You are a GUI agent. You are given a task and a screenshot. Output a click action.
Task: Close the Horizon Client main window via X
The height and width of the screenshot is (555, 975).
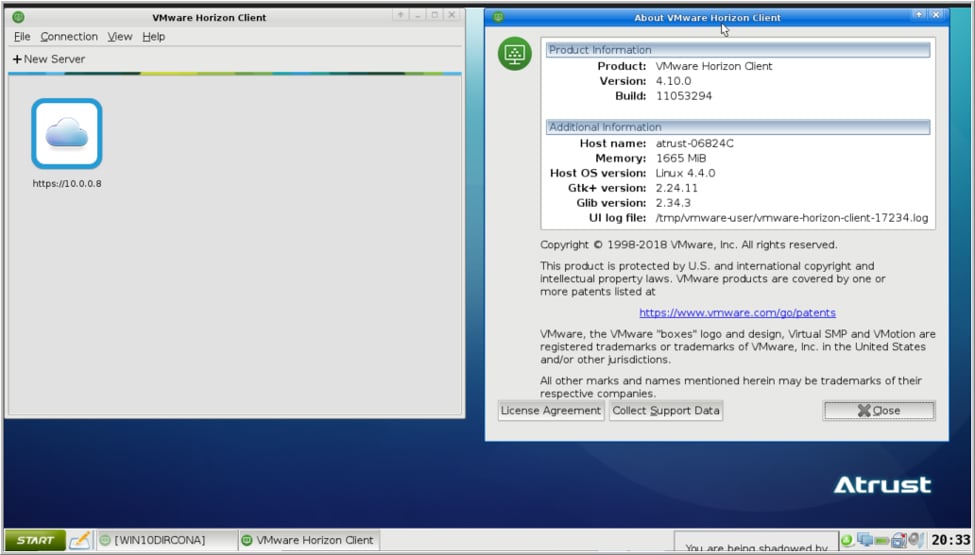(452, 14)
